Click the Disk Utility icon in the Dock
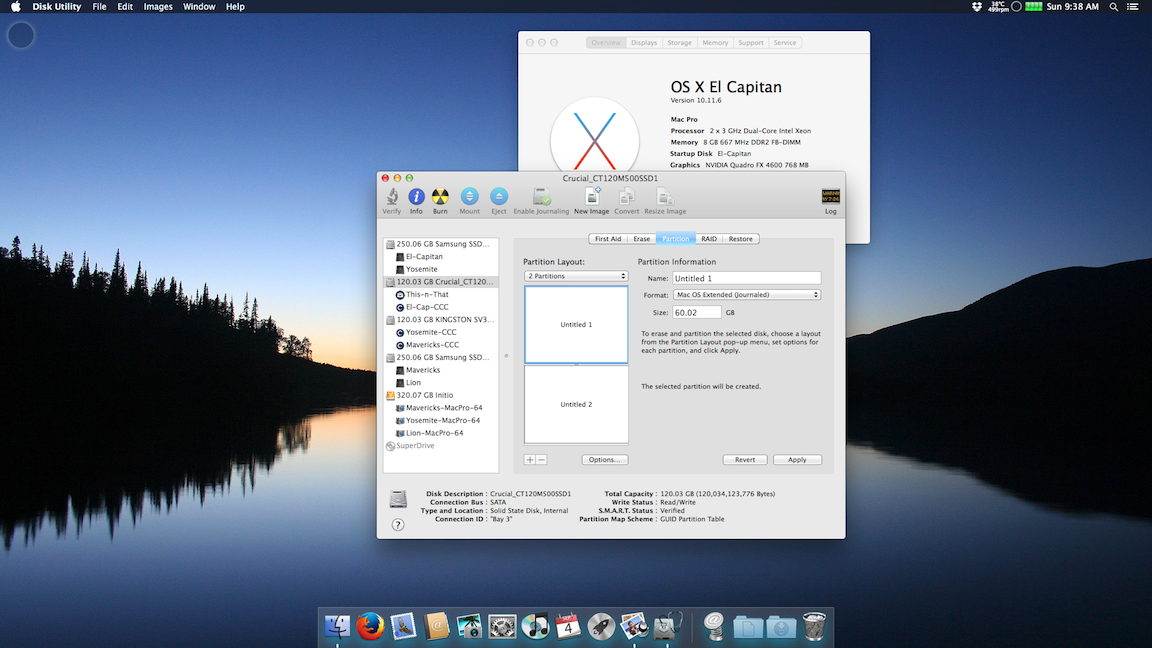The image size is (1152, 648). (x=667, y=627)
